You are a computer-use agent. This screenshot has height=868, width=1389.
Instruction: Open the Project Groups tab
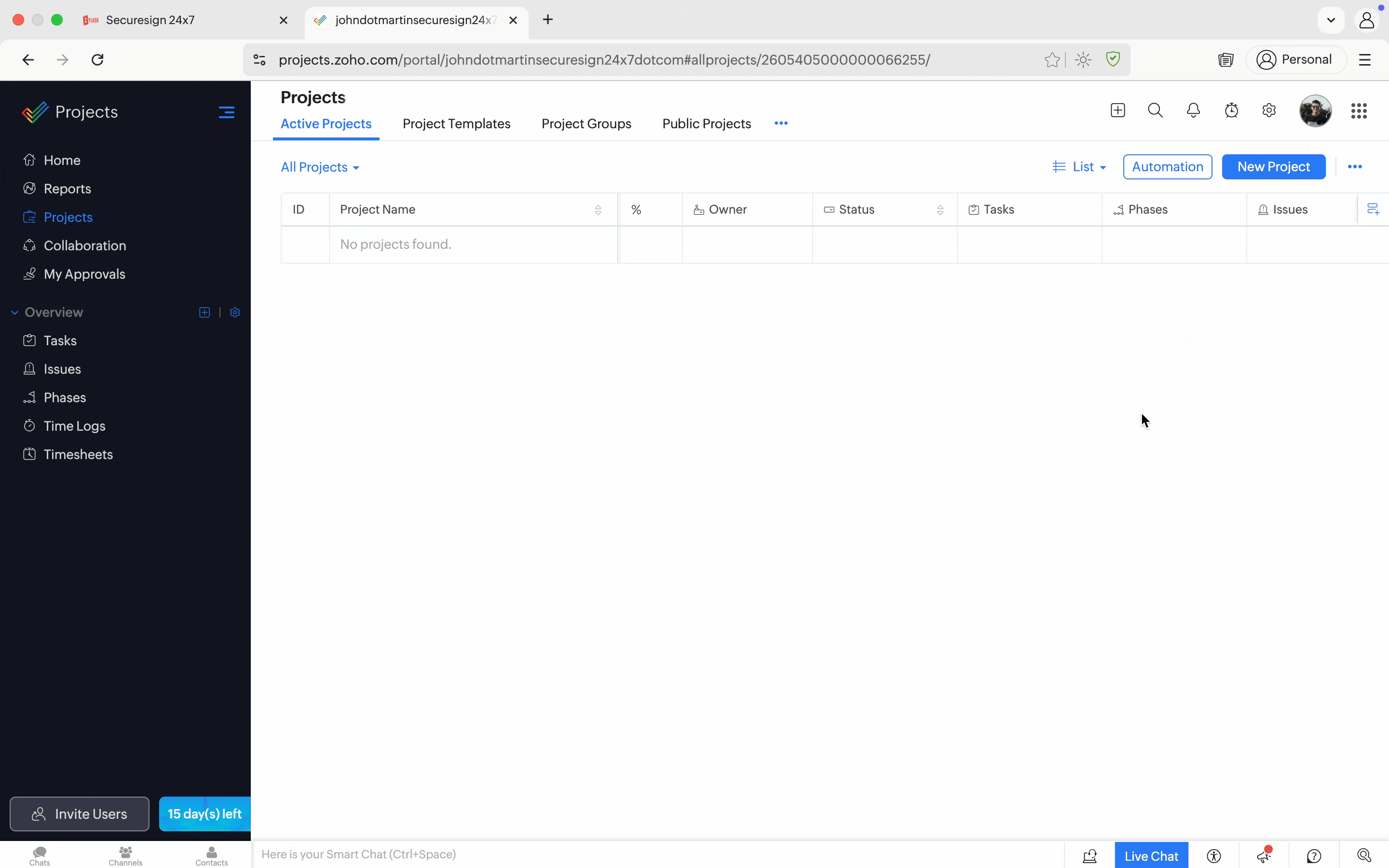pyautogui.click(x=586, y=124)
